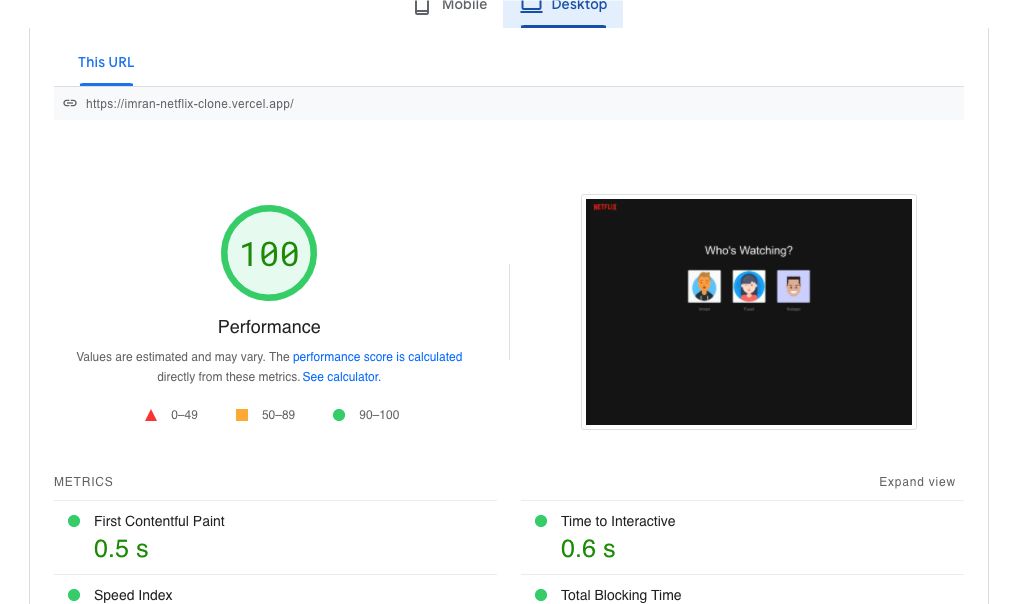Click the imran-netflix-clone URL text
This screenshot has width=1022, height=604.
point(190,103)
